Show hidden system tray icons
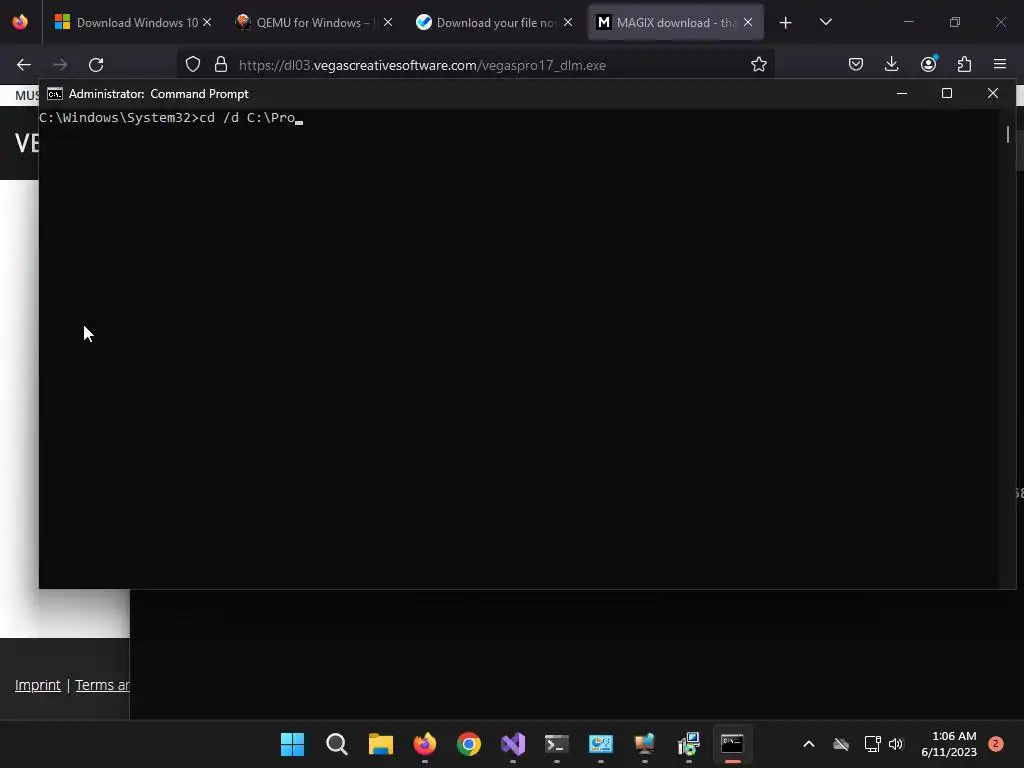The width and height of the screenshot is (1024, 768). point(808,744)
